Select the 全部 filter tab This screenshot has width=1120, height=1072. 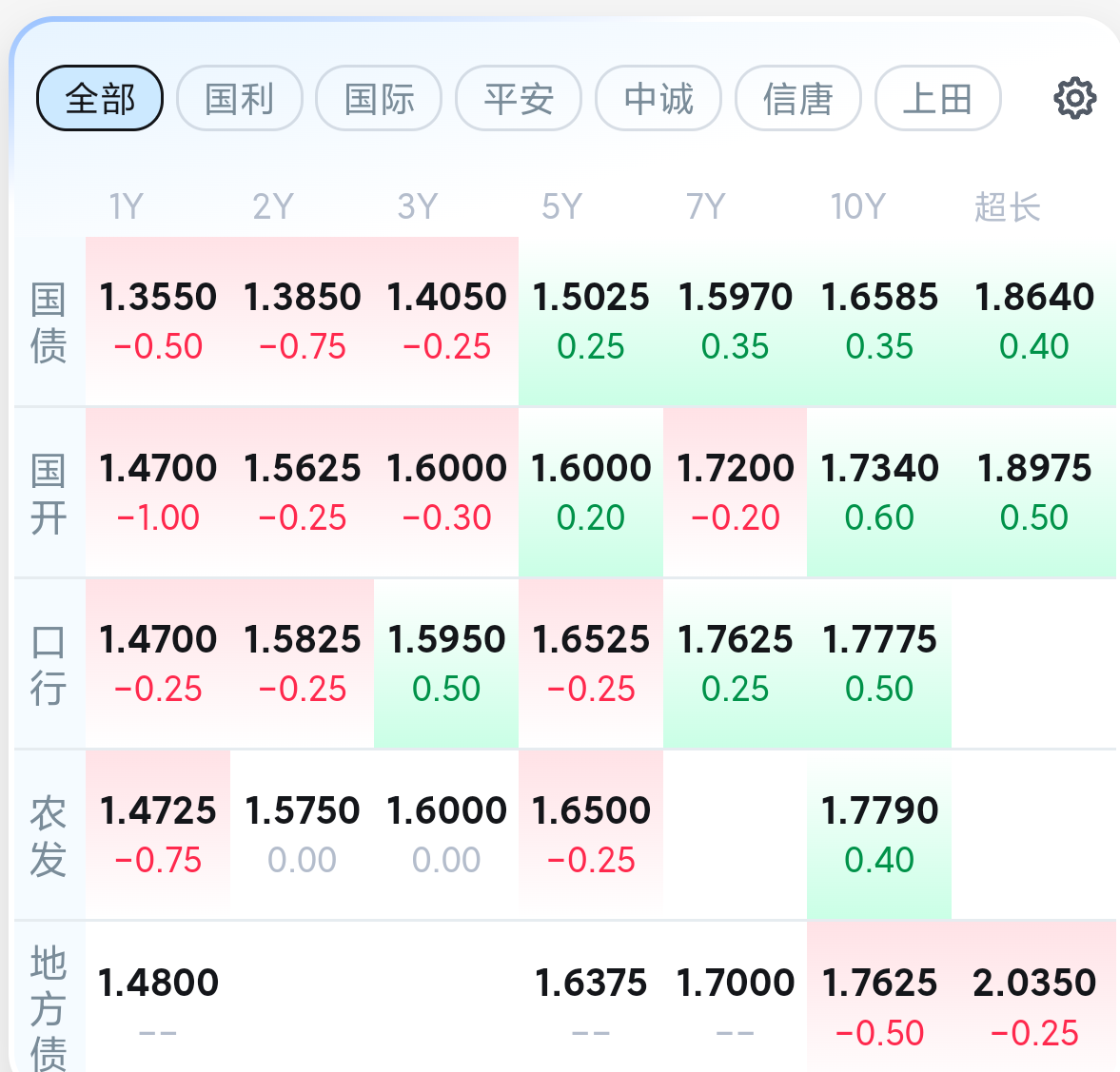click(x=100, y=98)
